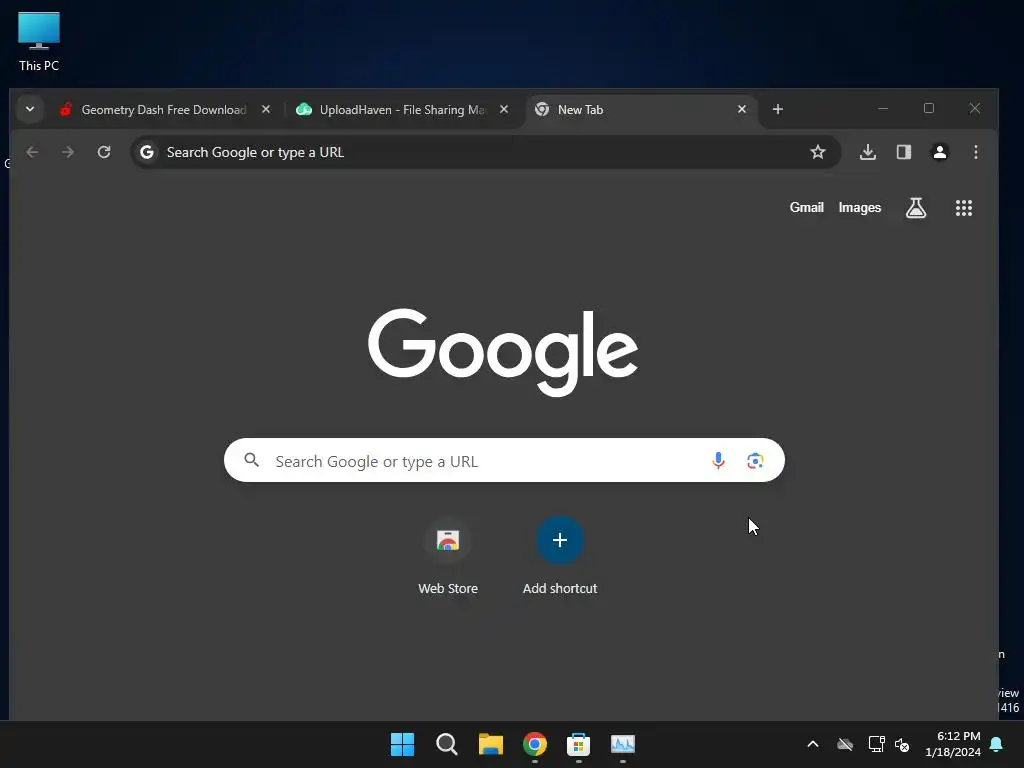Image resolution: width=1024 pixels, height=768 pixels.
Task: Show hidden system tray icons
Action: pos(813,744)
